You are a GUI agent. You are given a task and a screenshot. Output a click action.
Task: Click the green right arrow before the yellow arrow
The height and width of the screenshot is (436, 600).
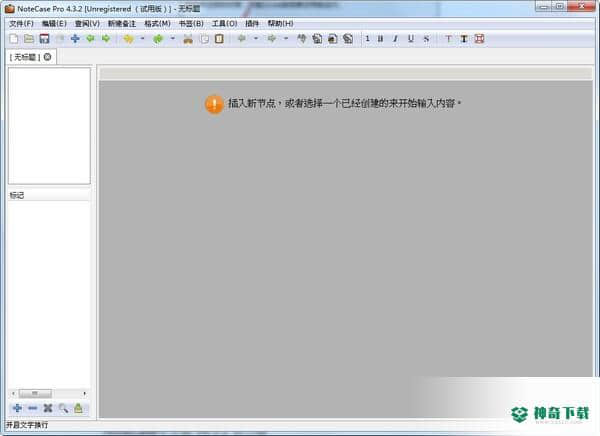(x=106, y=39)
